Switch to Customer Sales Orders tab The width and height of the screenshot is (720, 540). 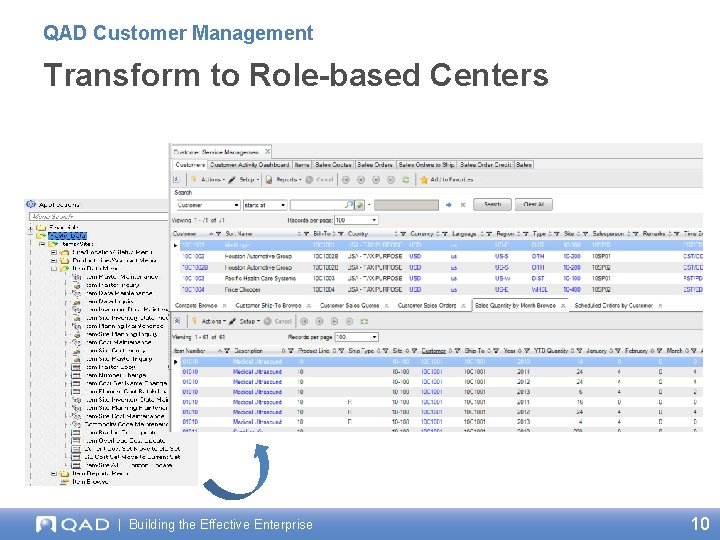coord(427,305)
